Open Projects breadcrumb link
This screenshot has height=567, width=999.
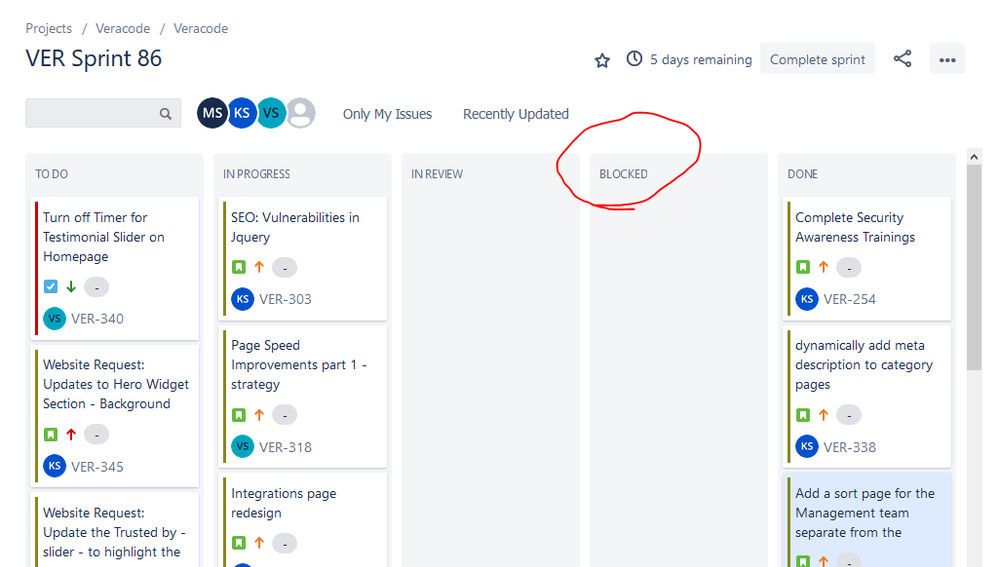pyautogui.click(x=48, y=29)
